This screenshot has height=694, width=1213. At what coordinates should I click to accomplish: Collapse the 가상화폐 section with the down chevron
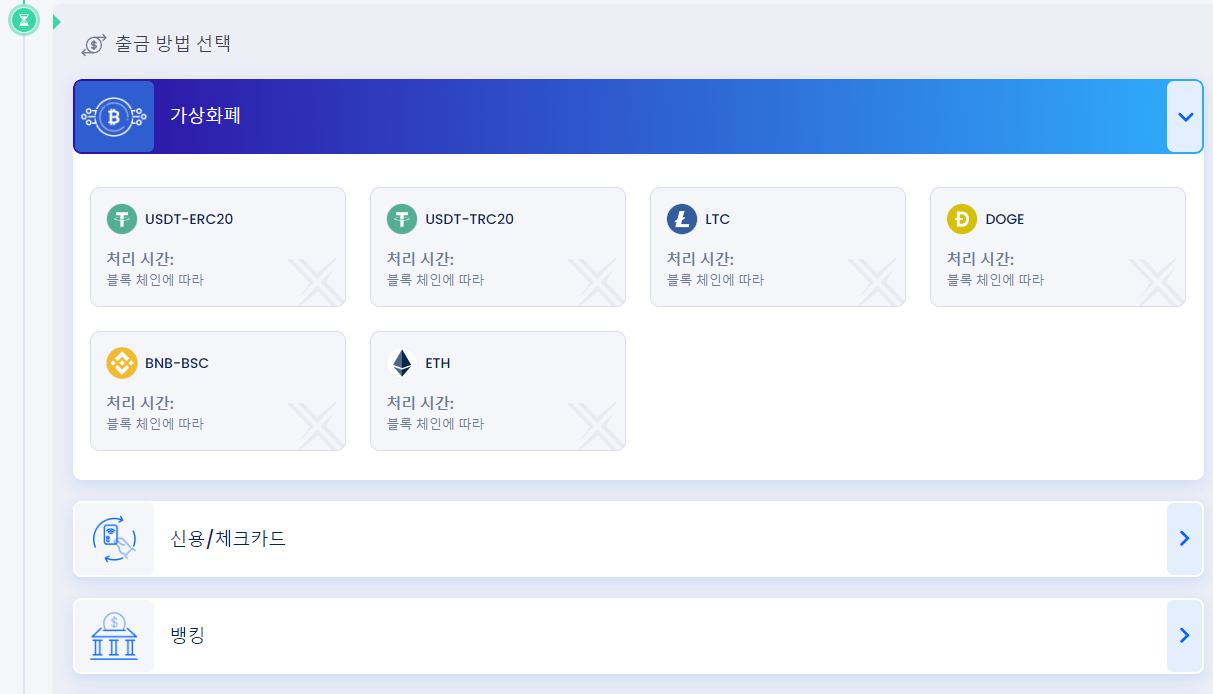(x=1185, y=117)
